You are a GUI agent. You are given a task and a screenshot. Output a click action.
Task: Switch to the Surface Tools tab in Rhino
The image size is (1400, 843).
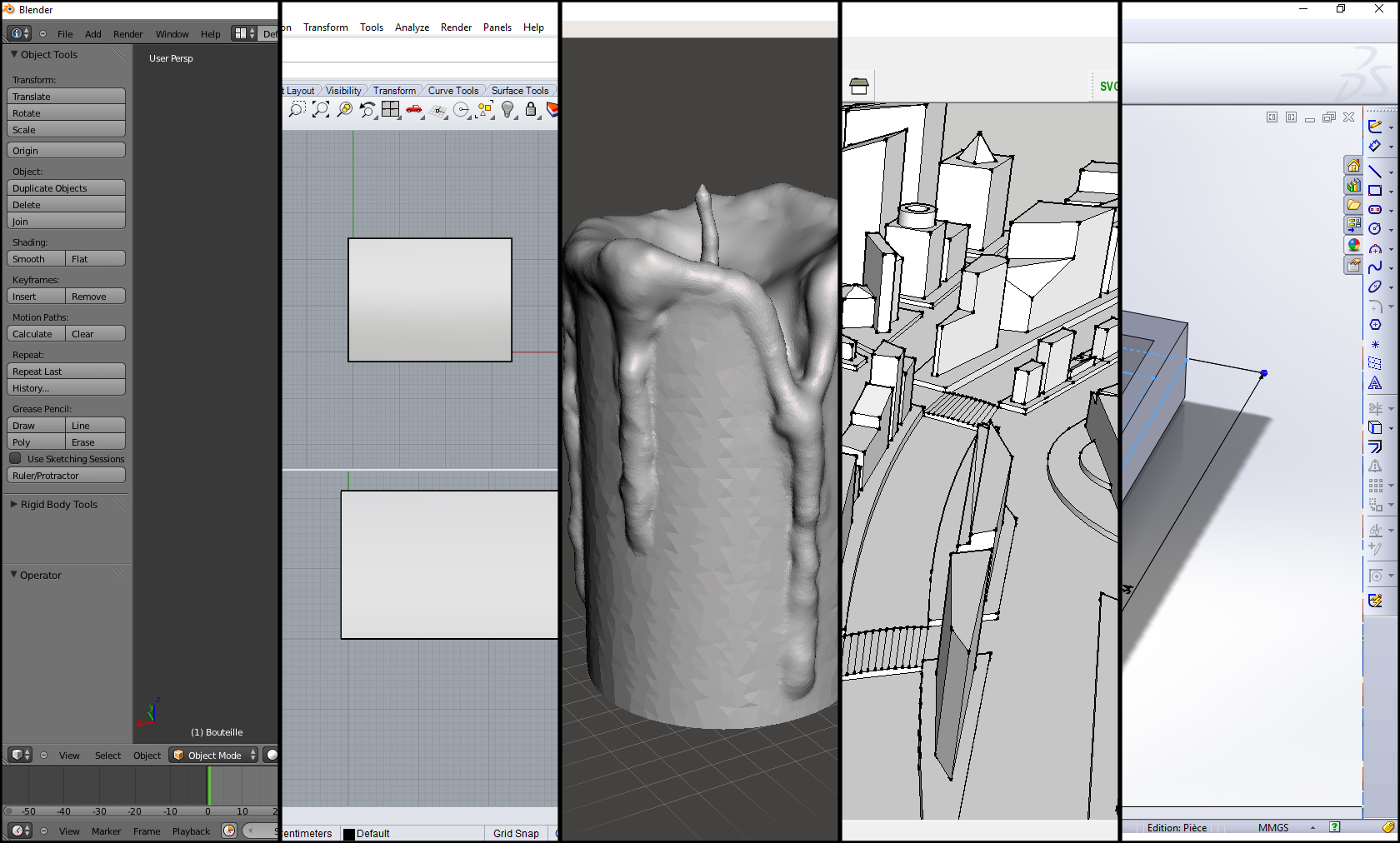(x=520, y=90)
